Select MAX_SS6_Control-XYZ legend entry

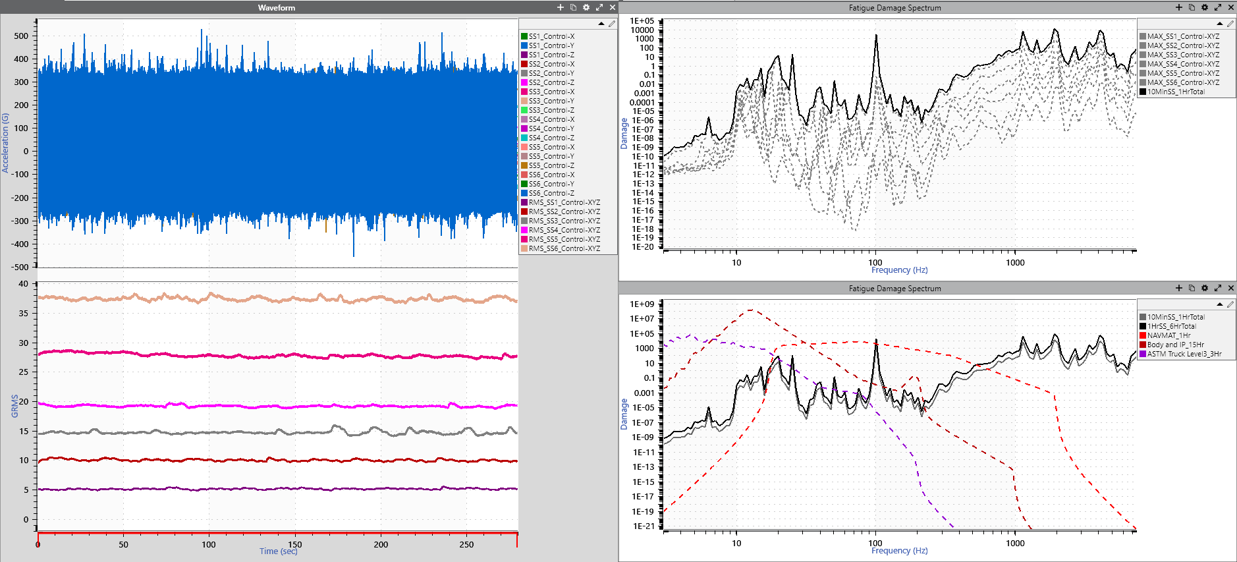[x=1180, y=83]
